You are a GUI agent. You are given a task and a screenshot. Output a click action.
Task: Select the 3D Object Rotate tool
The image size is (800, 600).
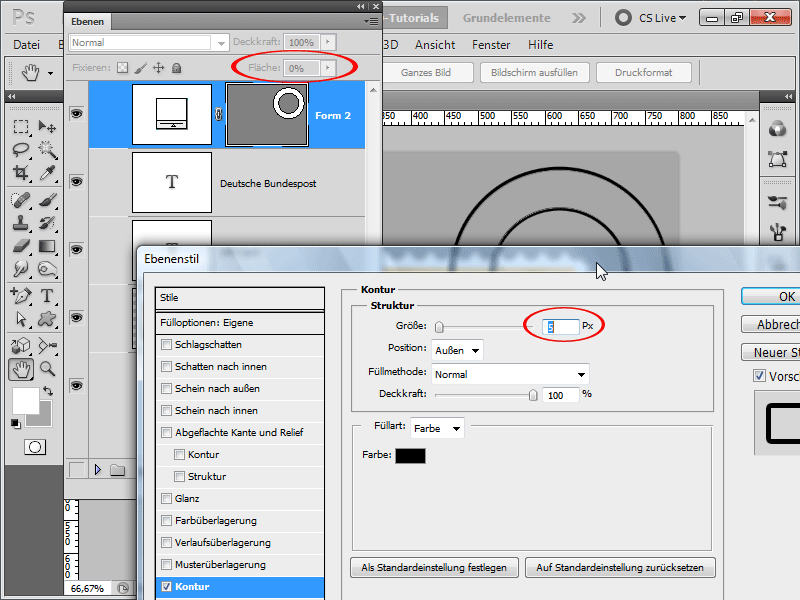coord(21,345)
